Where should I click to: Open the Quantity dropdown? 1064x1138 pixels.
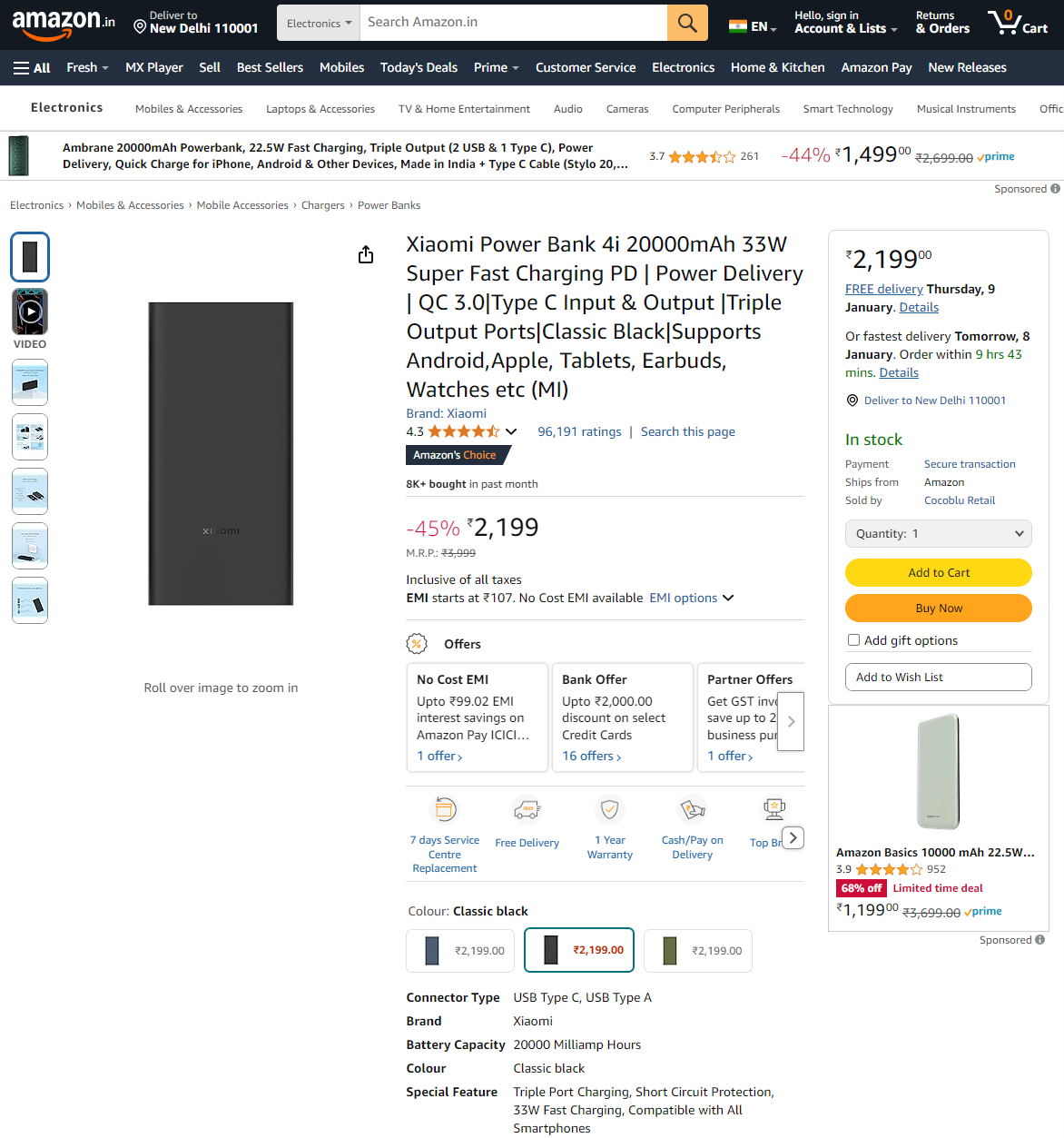(939, 534)
